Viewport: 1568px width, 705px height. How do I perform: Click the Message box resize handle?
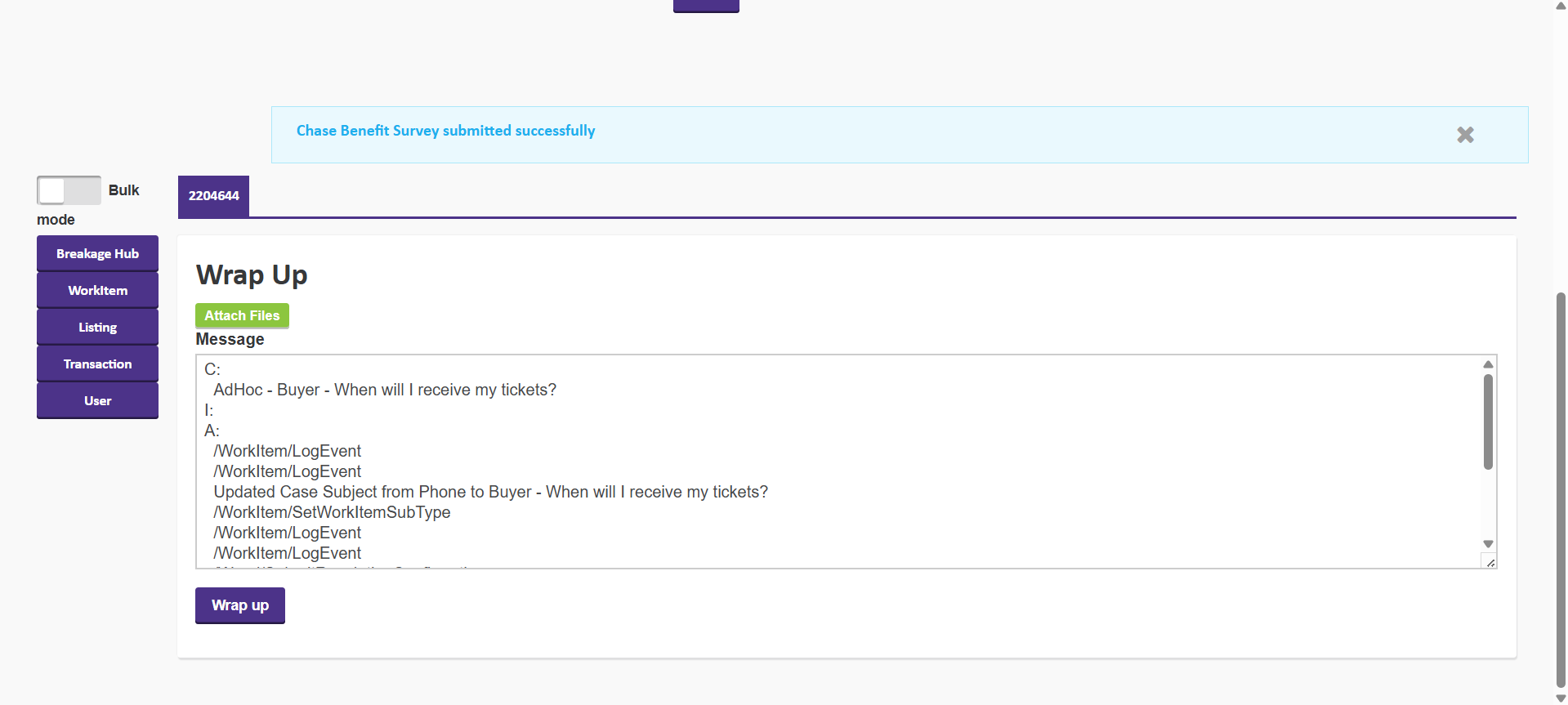point(1490,563)
